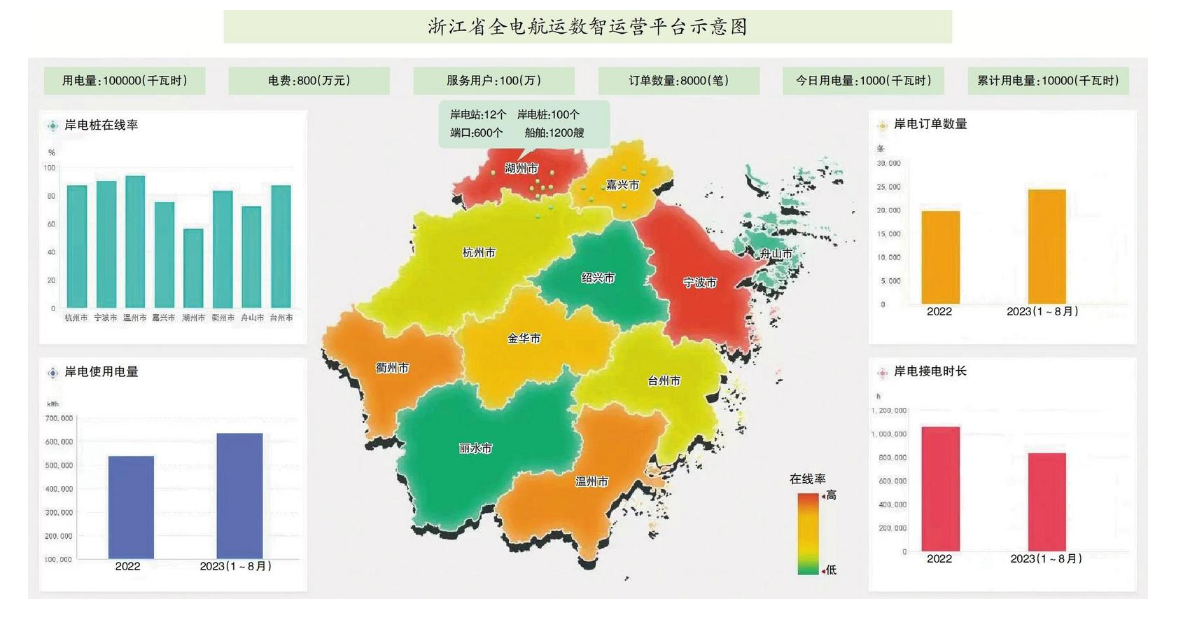The image size is (1201, 627).
Task: Click the 湖州市 bar in 岸电桩在线率 chart
Action: (193, 268)
